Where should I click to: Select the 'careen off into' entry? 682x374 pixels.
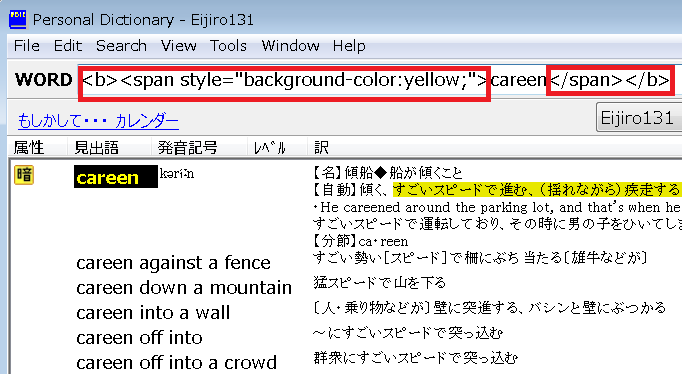(139, 338)
